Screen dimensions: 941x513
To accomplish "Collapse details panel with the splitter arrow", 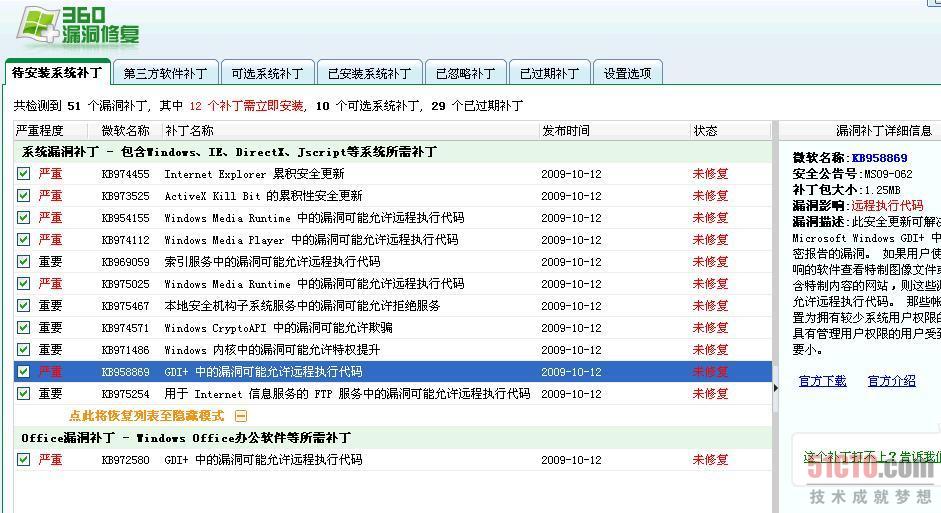I will click(x=775, y=388).
